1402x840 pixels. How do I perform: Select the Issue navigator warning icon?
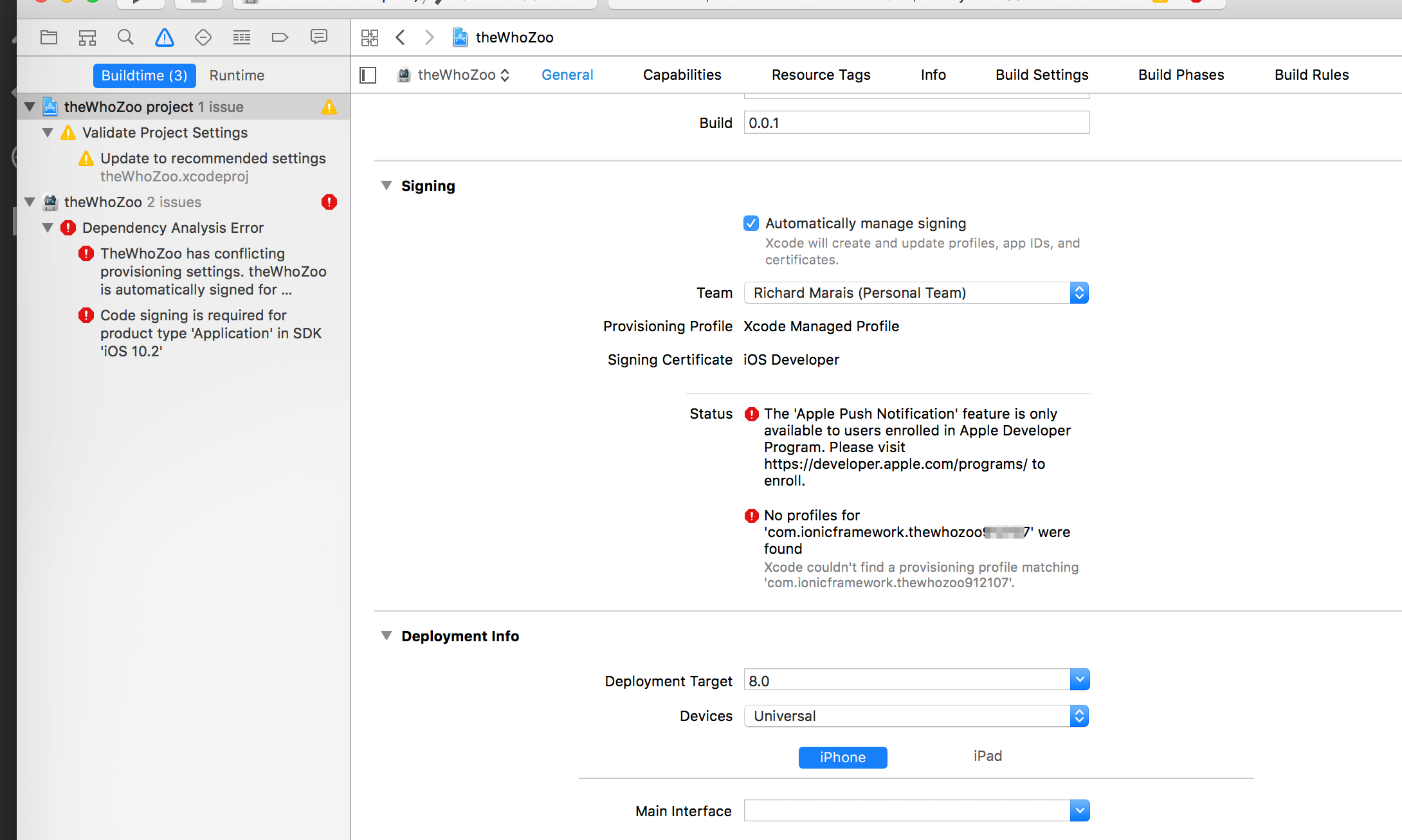(165, 37)
